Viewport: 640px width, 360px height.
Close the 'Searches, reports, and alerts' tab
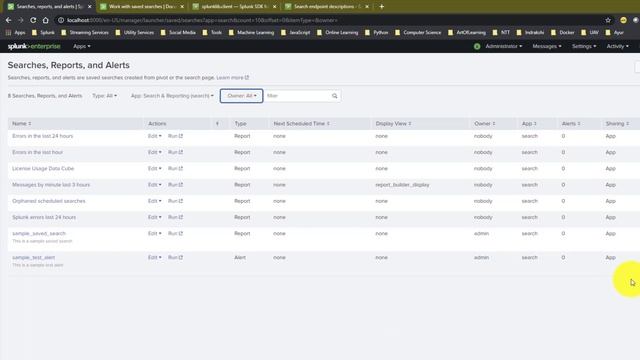pos(89,7)
